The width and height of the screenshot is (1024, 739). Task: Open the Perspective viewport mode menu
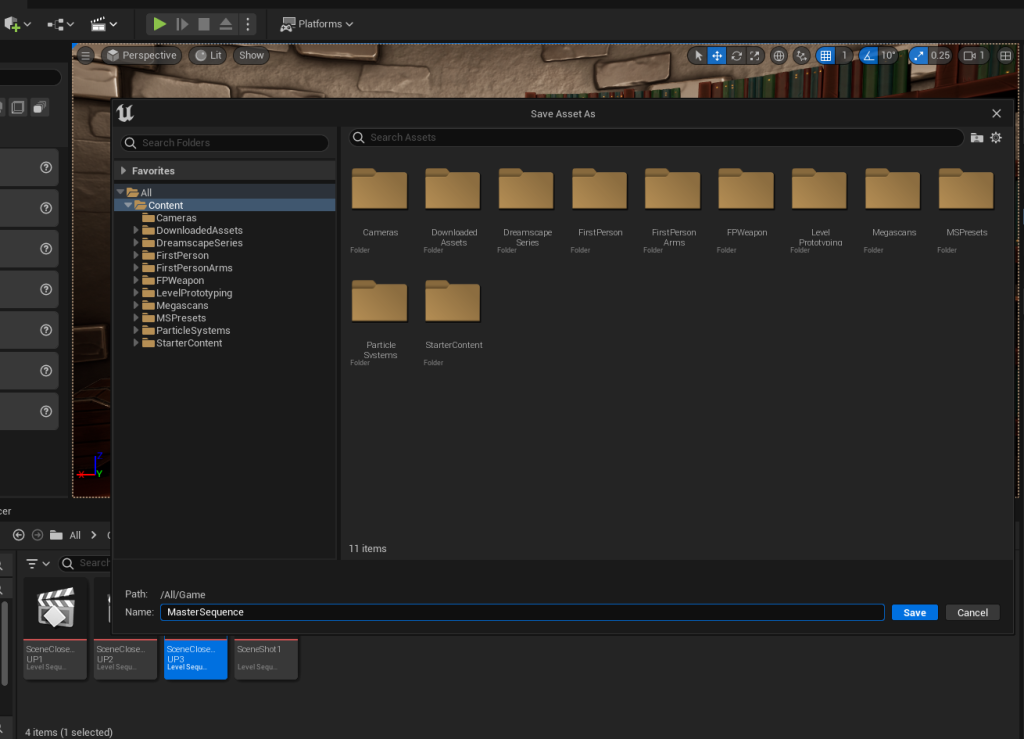[x=141, y=56]
